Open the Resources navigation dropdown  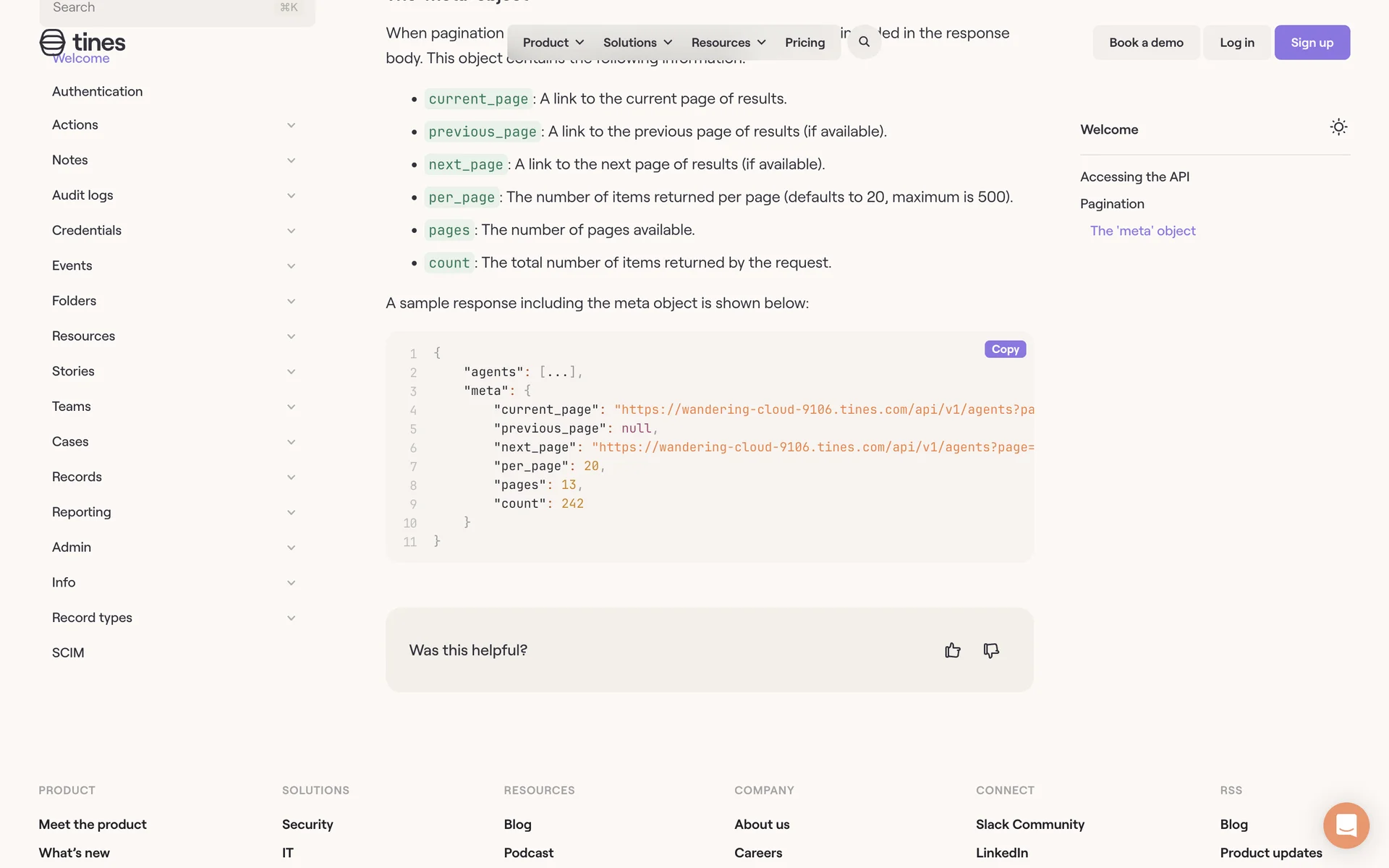coord(728,43)
